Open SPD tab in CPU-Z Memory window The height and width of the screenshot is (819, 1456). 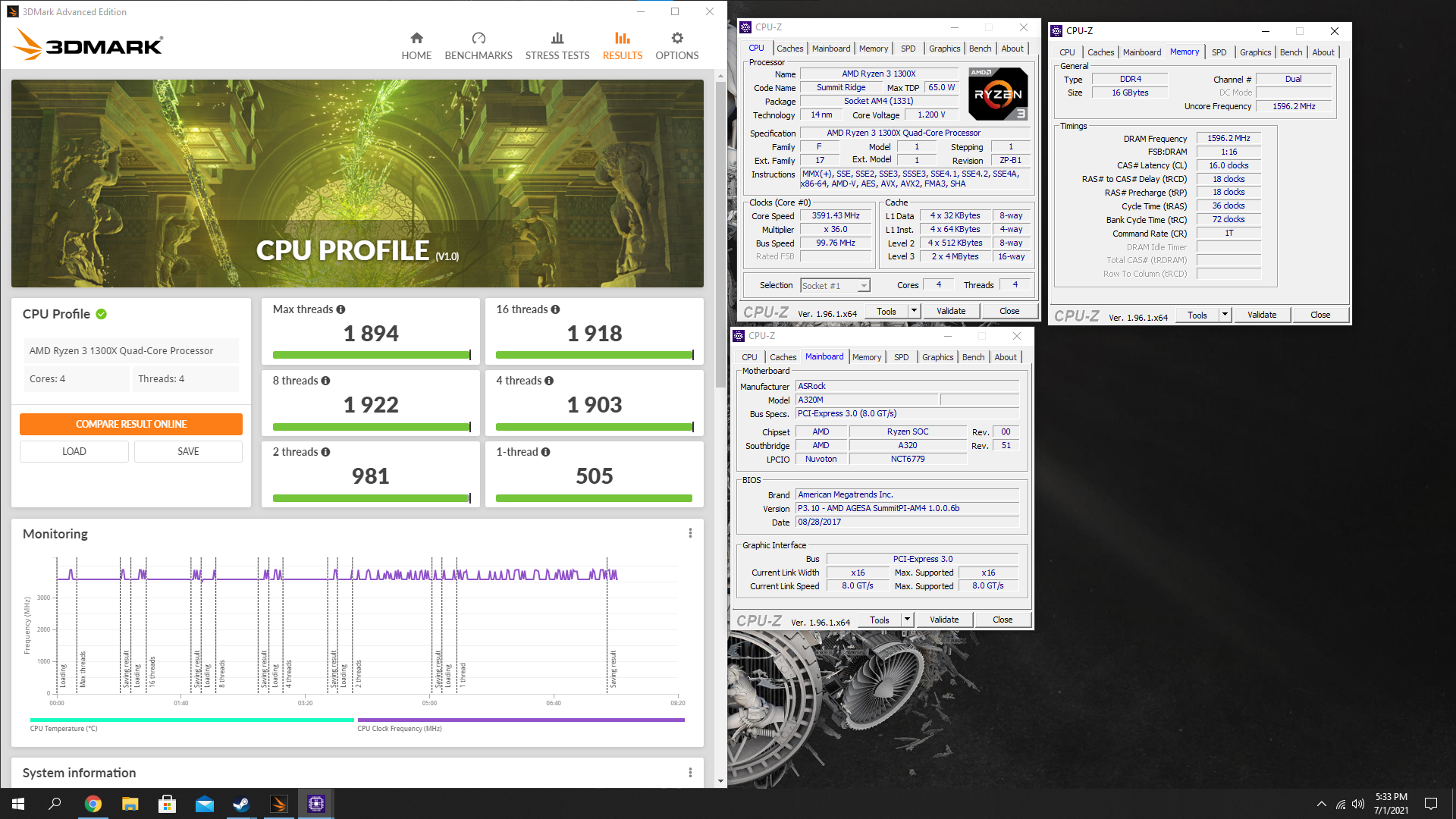(1219, 52)
